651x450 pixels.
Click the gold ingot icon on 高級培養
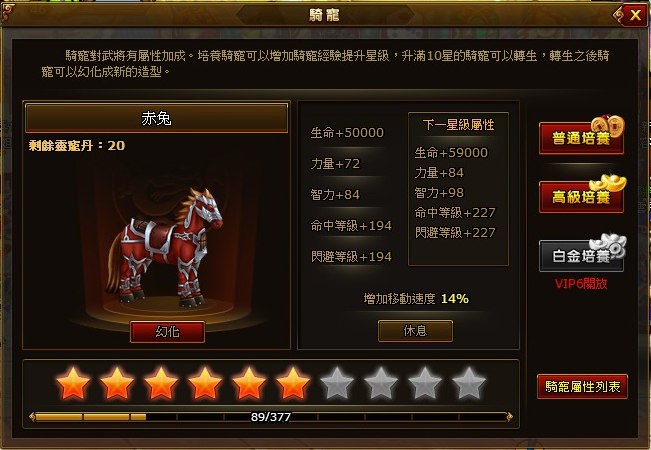[x=608, y=183]
